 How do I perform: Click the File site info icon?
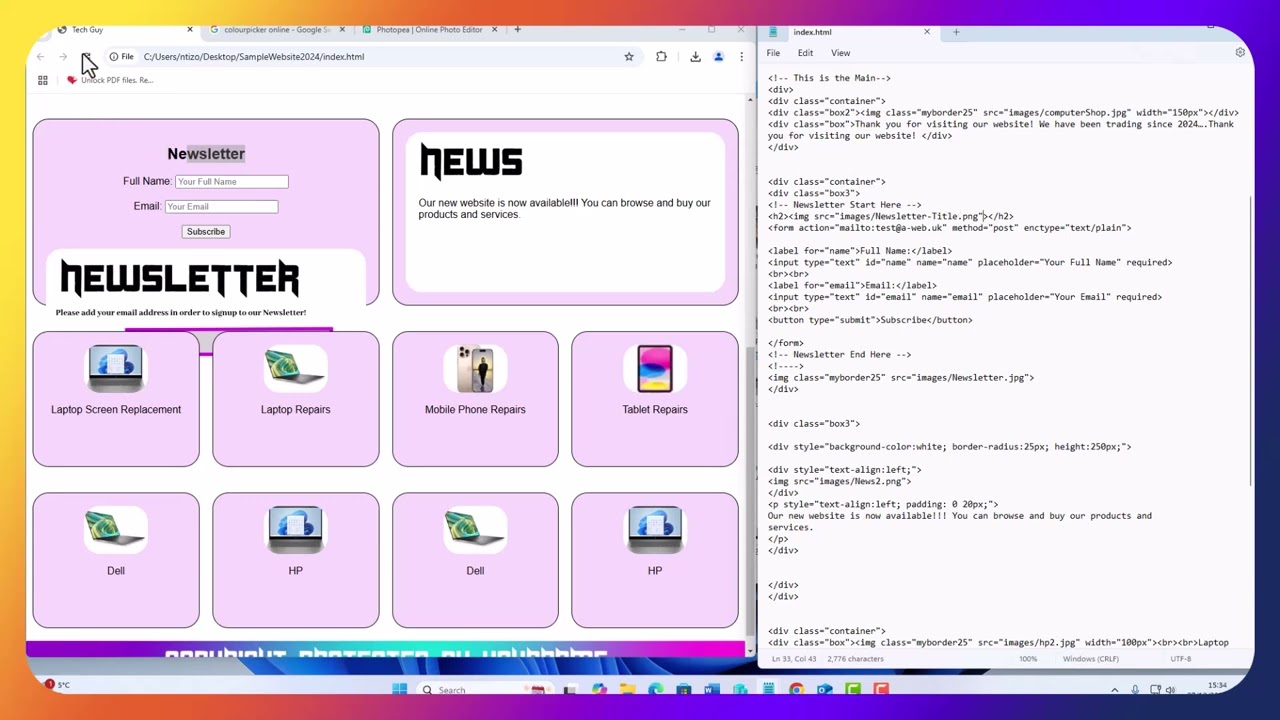pyautogui.click(x=121, y=57)
